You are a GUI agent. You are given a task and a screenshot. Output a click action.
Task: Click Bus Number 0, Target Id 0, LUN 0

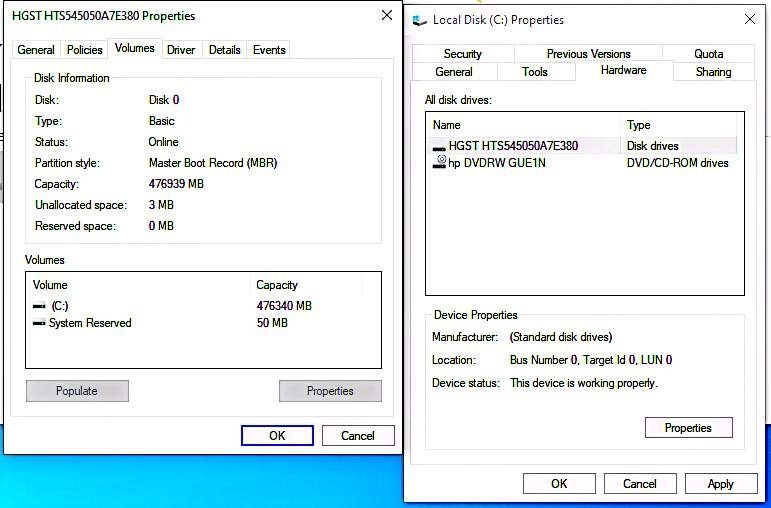[x=591, y=360]
